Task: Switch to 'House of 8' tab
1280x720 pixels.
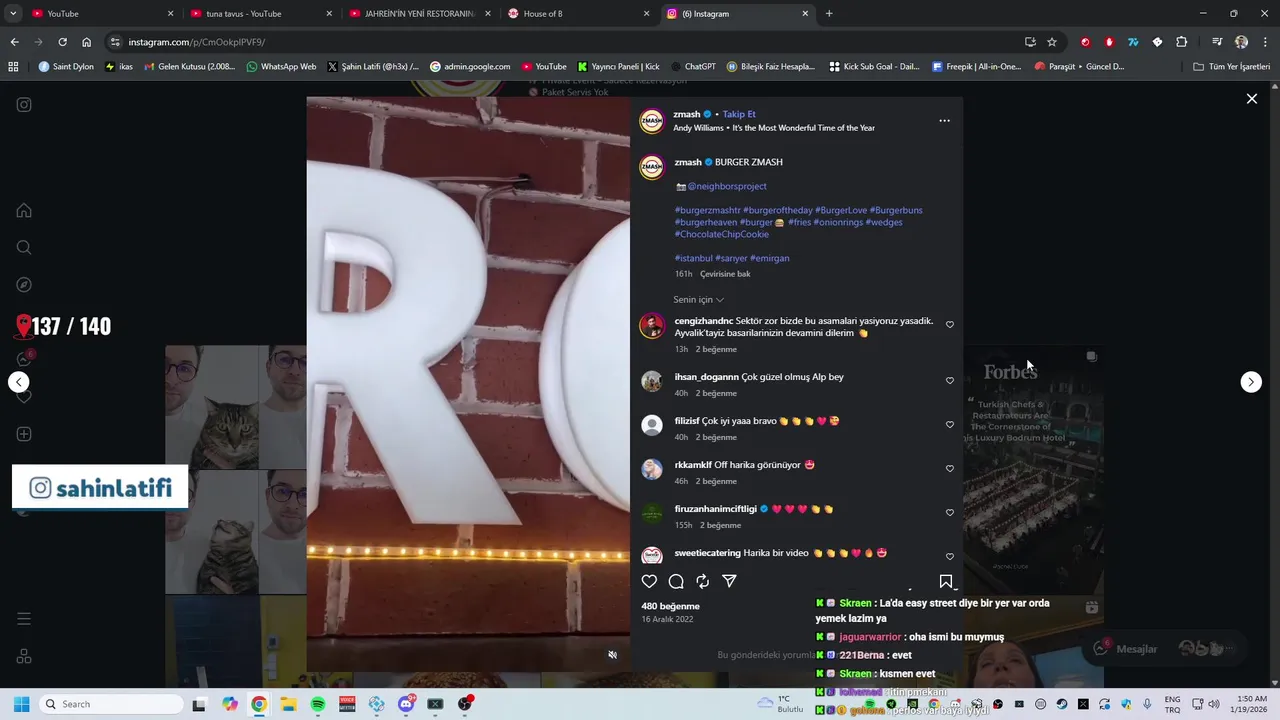Action: coord(578,14)
